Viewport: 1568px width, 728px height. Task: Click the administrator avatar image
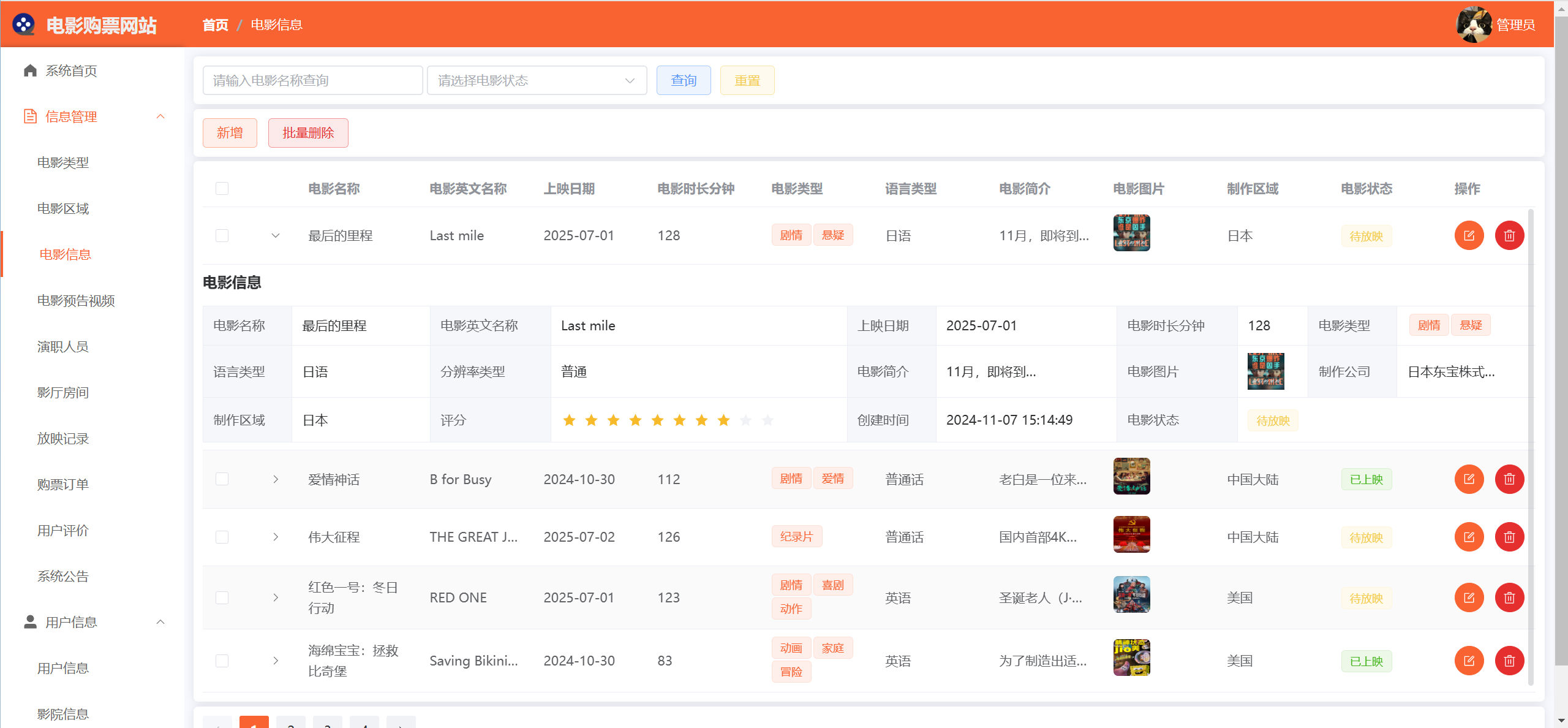pyautogui.click(x=1473, y=25)
